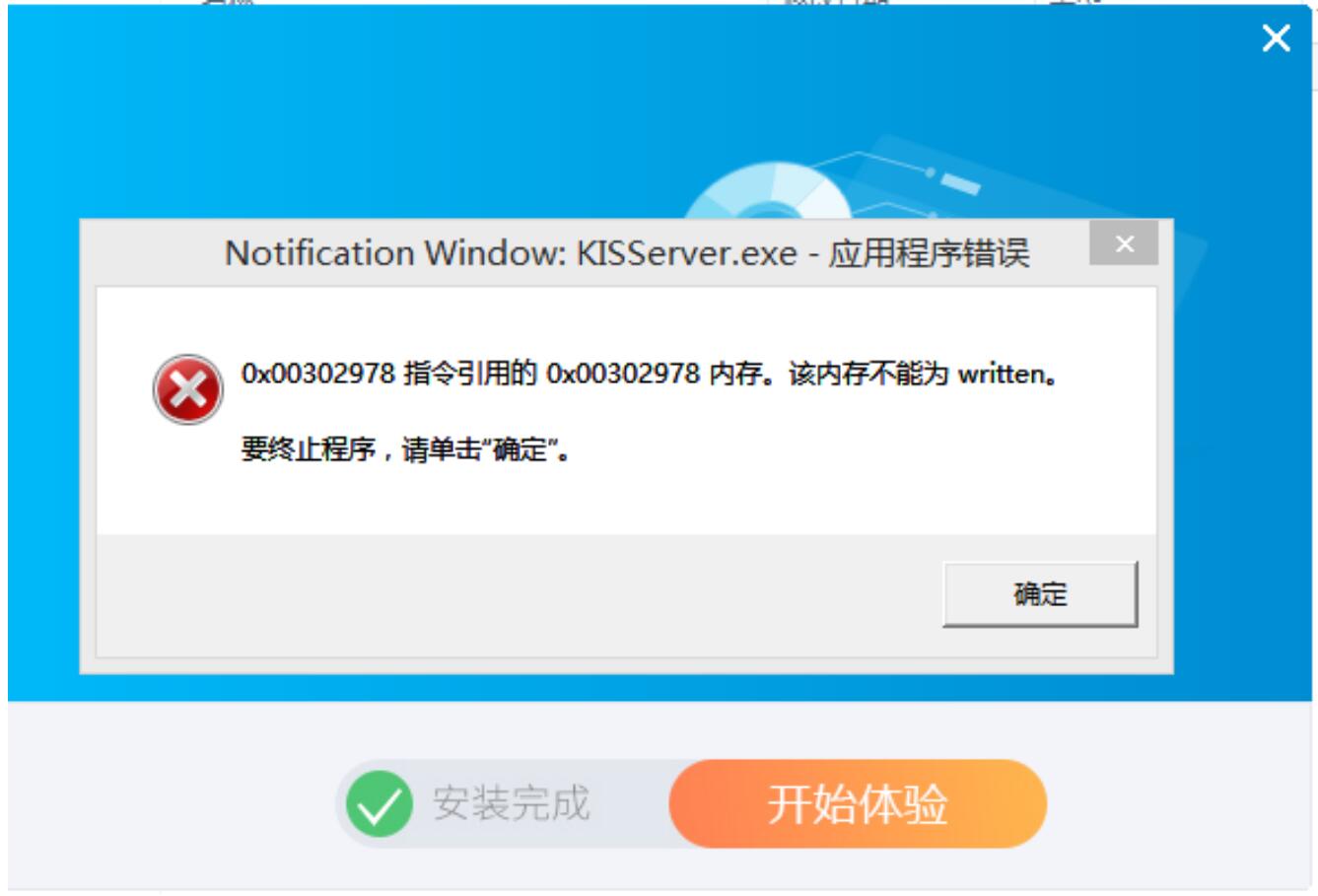Viewport: 1318px width, 896px height.
Task: Click the orange 开始体验 button
Action: pos(858,803)
